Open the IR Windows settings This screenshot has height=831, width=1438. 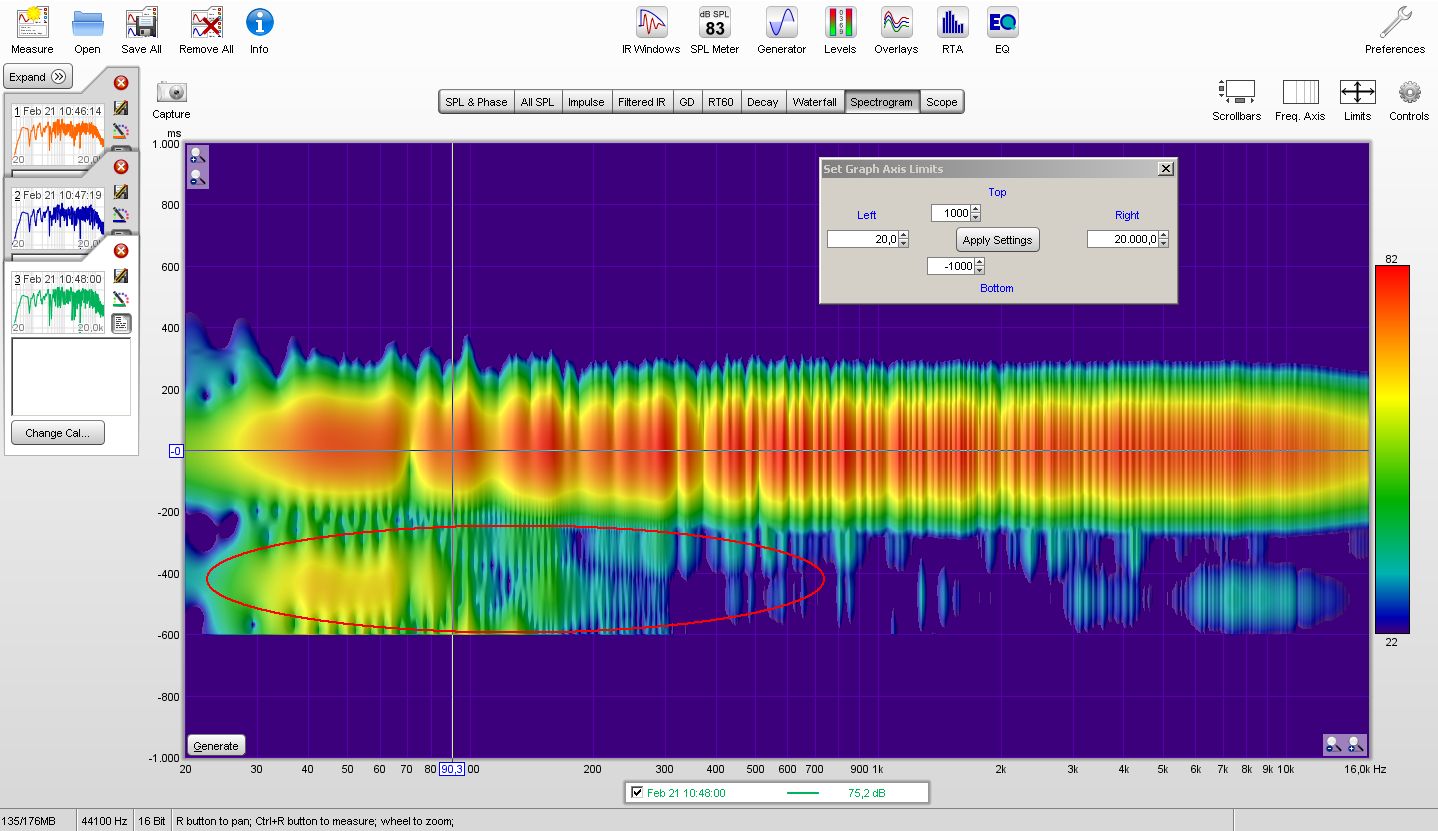[651, 30]
